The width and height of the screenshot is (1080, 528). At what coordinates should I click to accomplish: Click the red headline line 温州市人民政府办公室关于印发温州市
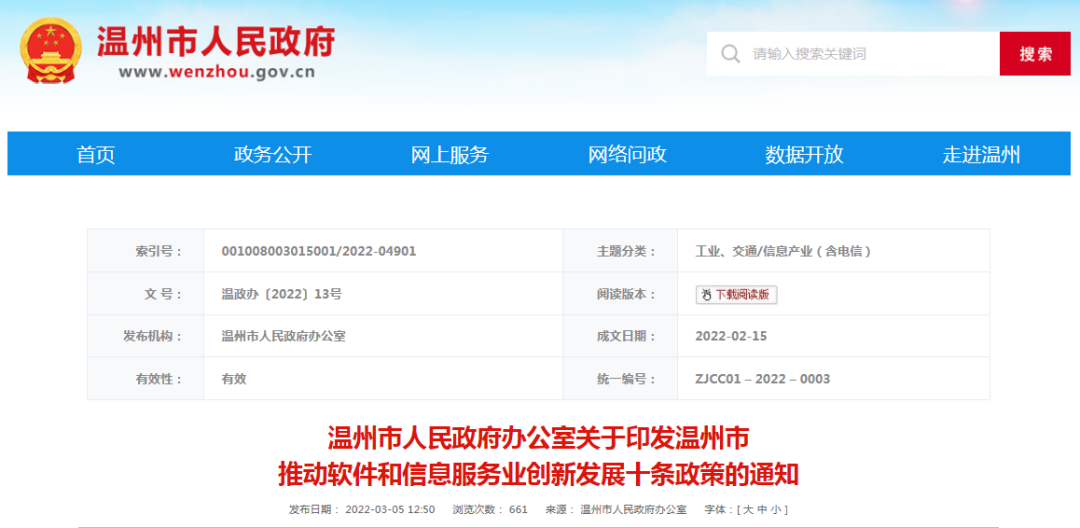click(538, 437)
